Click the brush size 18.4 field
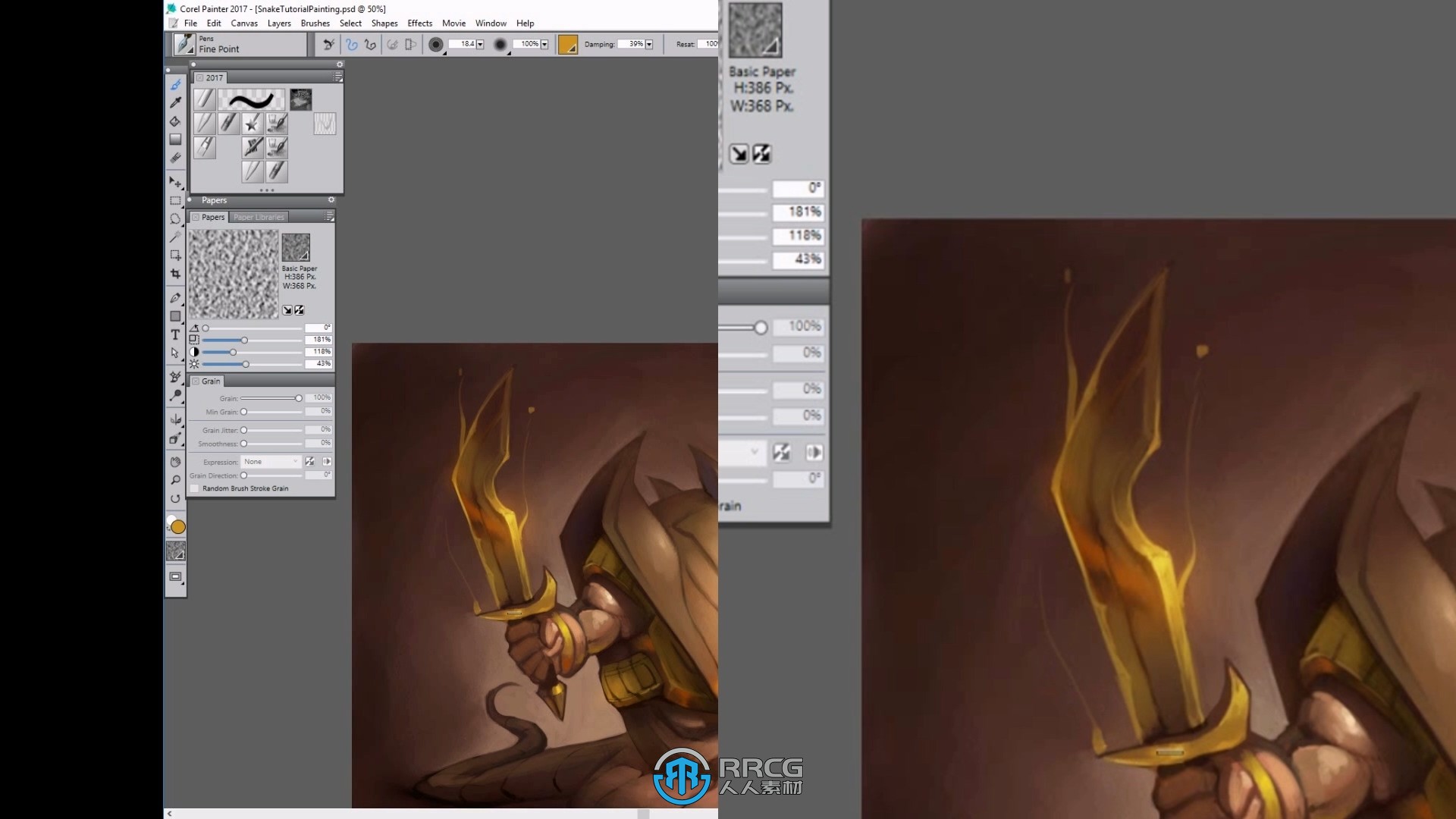The width and height of the screenshot is (1456, 819). (x=462, y=44)
